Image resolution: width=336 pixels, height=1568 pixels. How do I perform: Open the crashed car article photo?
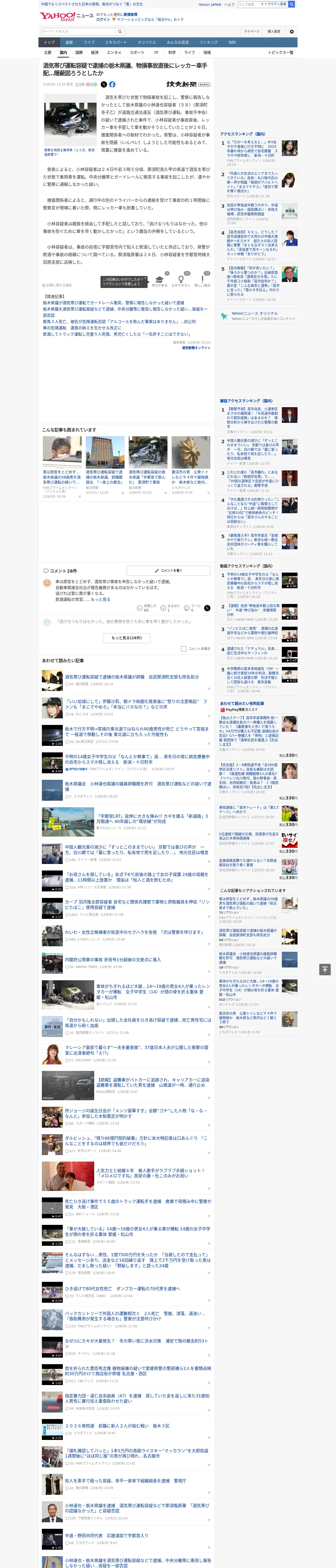coord(70,120)
